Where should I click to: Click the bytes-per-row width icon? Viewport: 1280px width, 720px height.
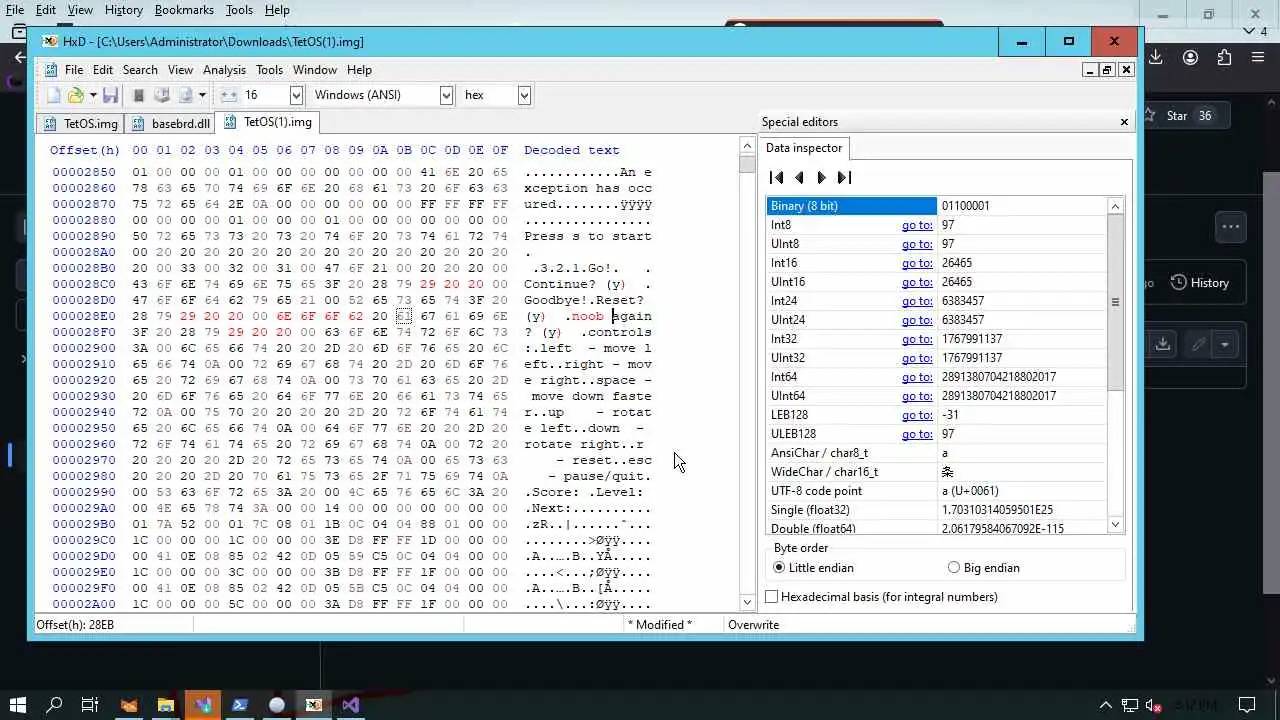pyautogui.click(x=229, y=95)
